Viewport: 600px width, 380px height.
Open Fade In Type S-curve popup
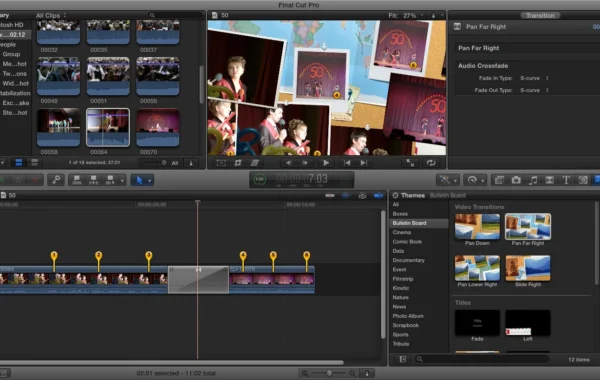(534, 78)
